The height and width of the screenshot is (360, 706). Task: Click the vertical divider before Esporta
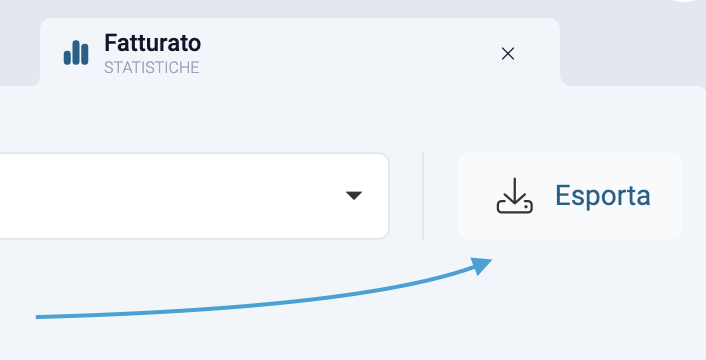click(423, 196)
